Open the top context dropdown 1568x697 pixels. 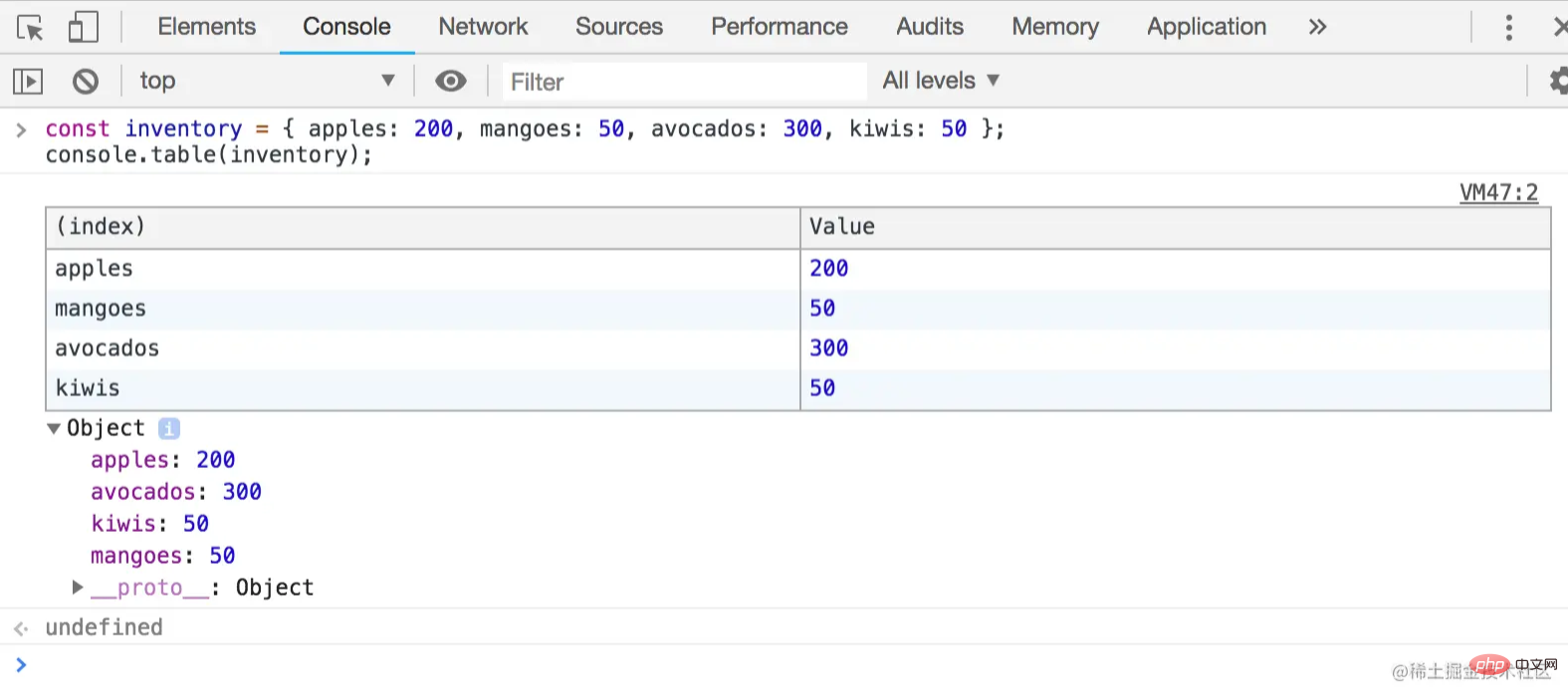[x=267, y=81]
